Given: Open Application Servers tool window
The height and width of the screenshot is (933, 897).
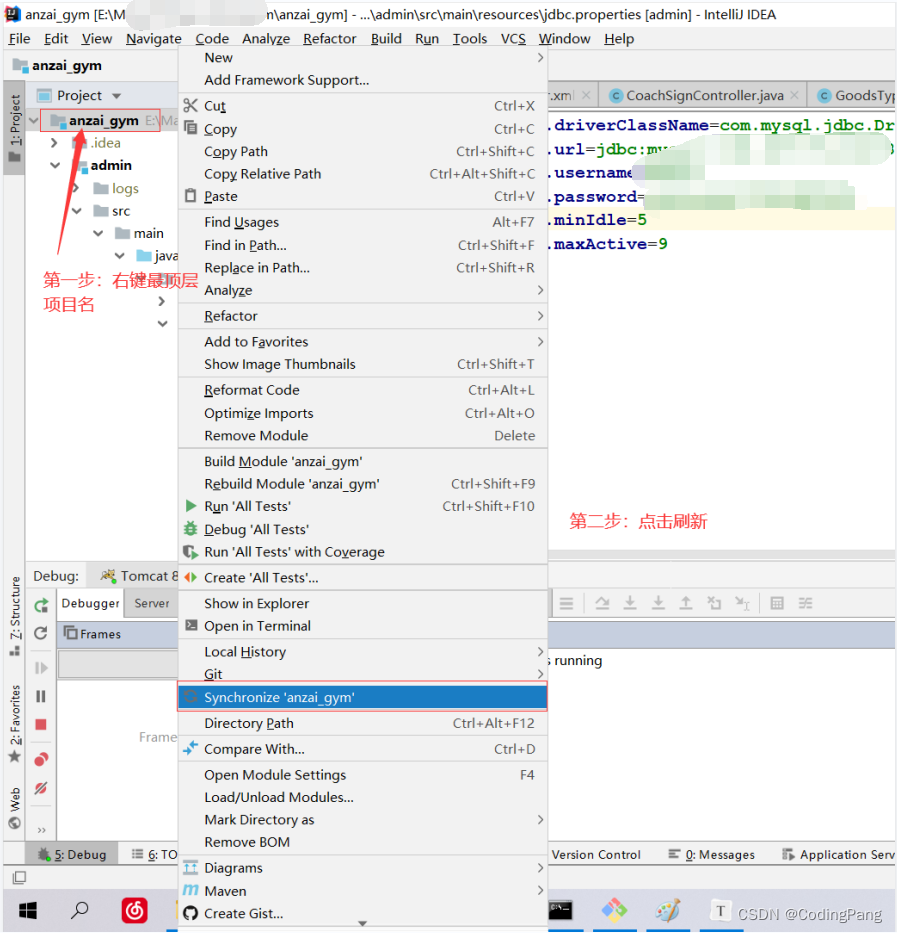Looking at the screenshot, I should (x=838, y=854).
